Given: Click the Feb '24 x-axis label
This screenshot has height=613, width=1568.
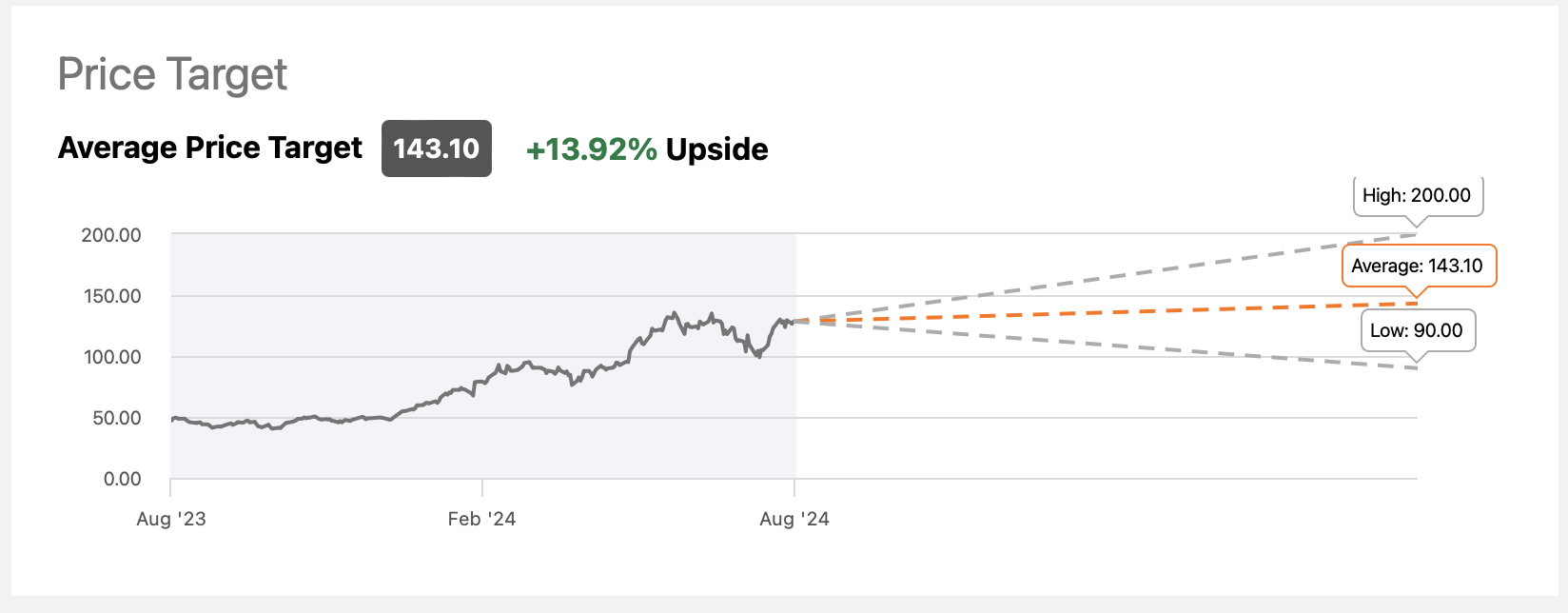Looking at the screenshot, I should pos(481,519).
